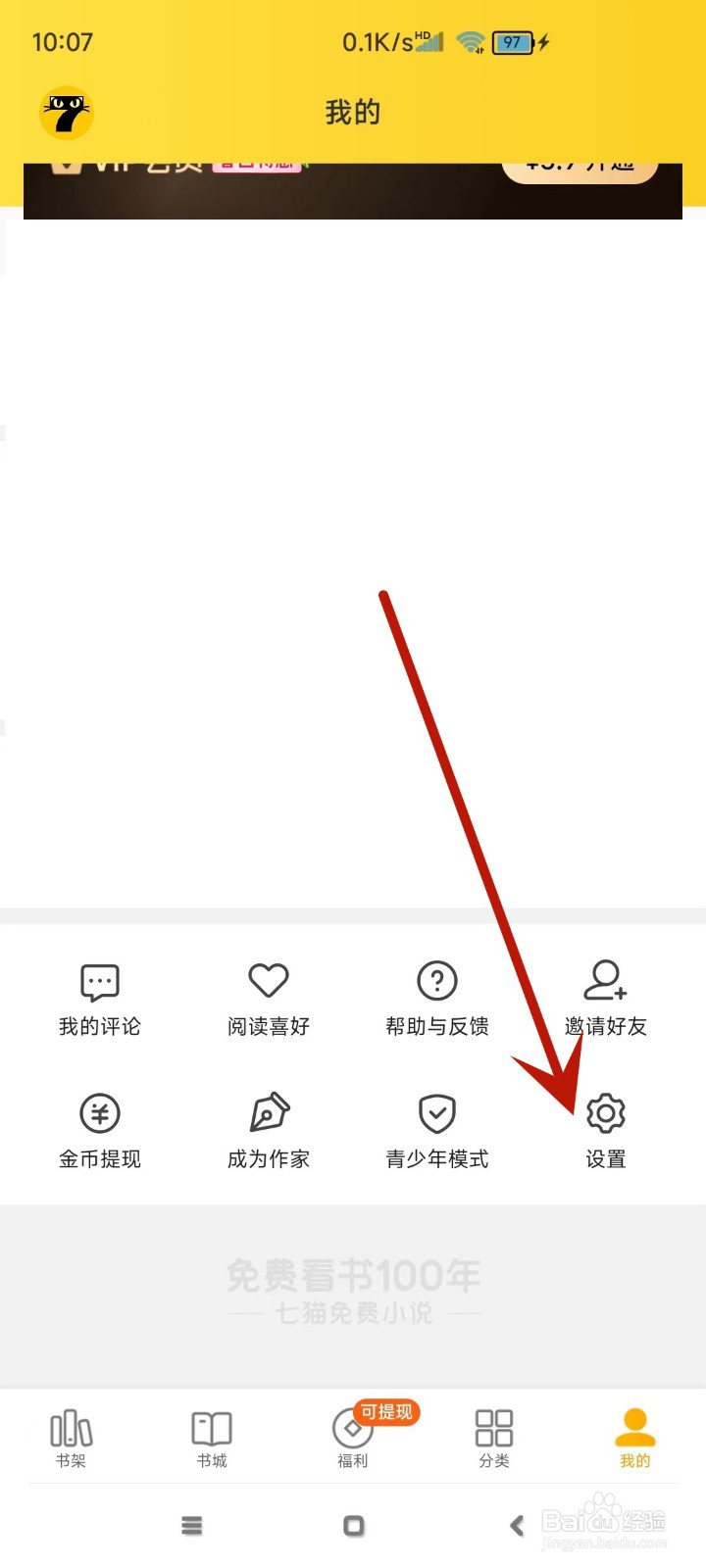Tap the 可提现 badge
706x1568 pixels.
(386, 1412)
